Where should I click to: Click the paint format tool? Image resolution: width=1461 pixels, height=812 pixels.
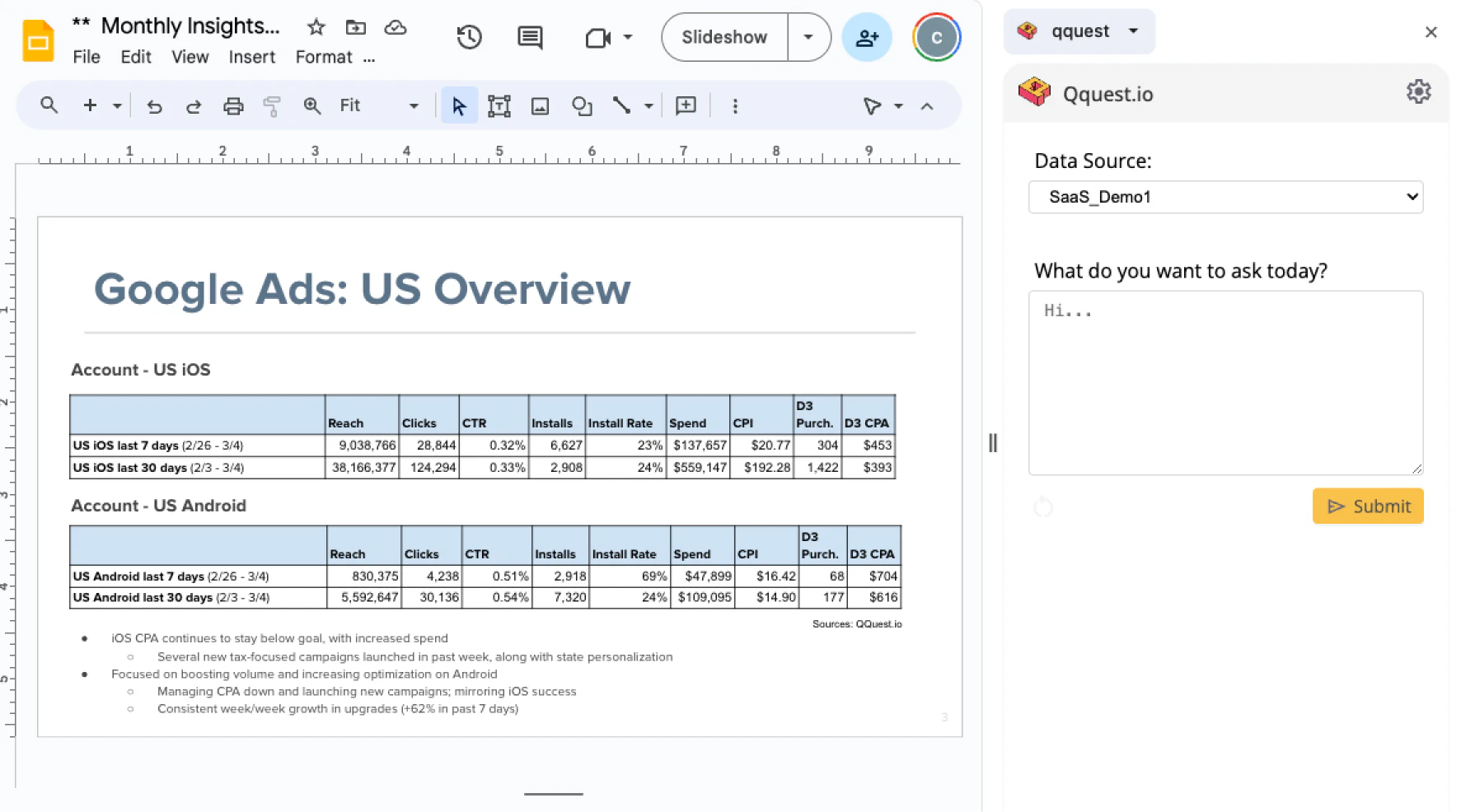click(x=272, y=105)
